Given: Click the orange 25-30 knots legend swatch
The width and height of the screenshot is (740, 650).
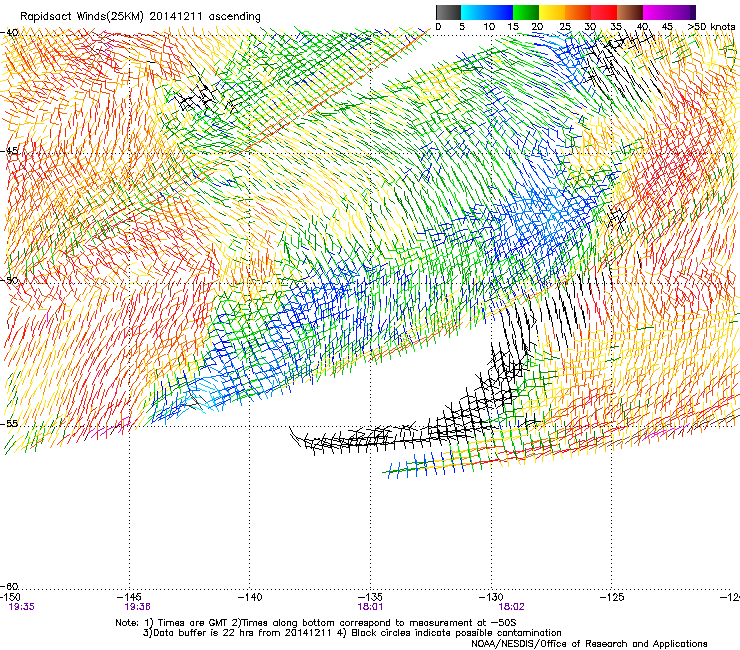Looking at the screenshot, I should pyautogui.click(x=578, y=12).
